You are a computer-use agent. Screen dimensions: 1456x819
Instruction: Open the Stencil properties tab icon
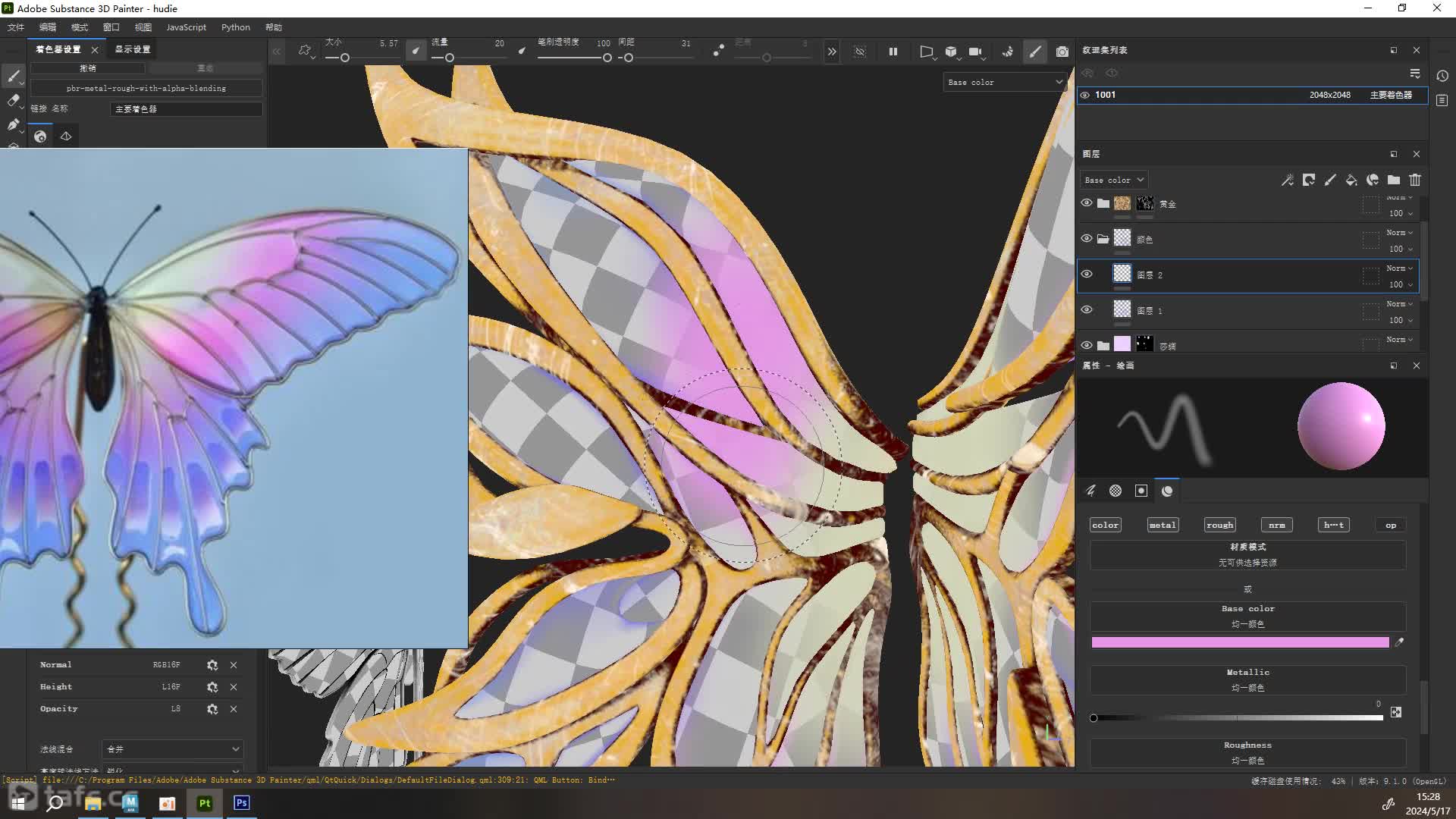point(1141,491)
